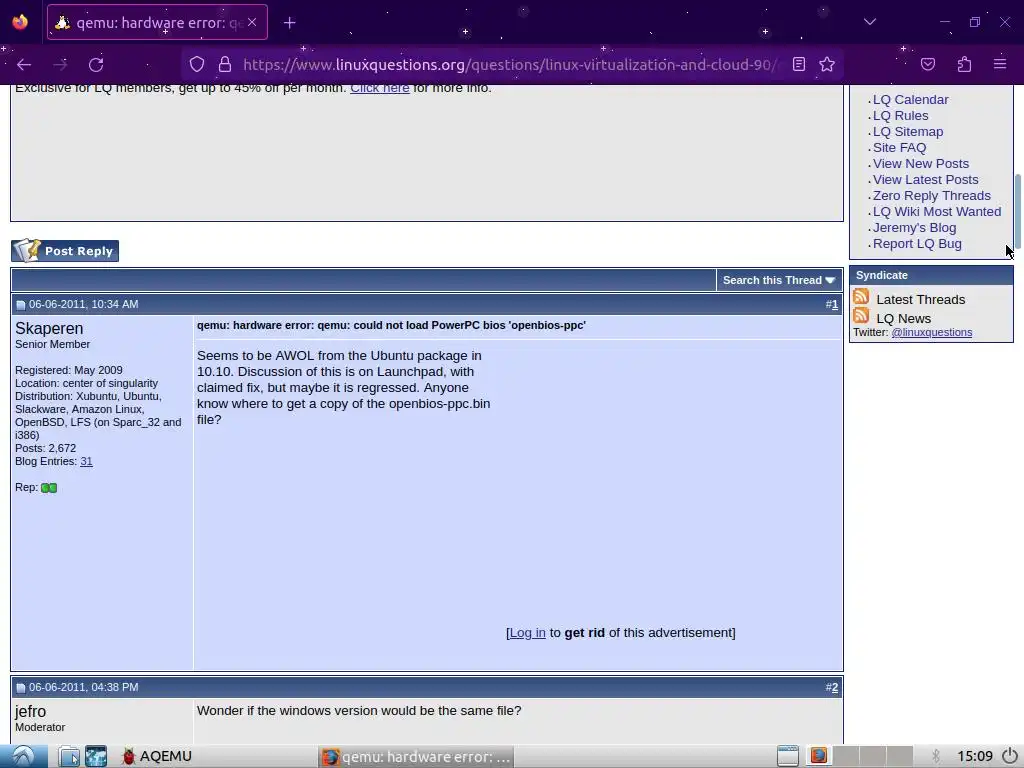Toggle reader view icon in address bar
Screen dimensions: 1024x768
[x=799, y=64]
